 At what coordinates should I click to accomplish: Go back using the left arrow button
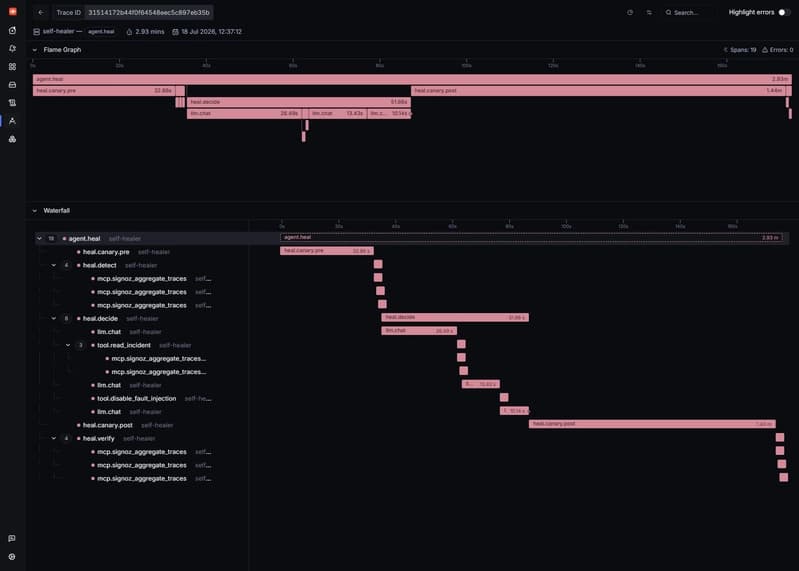(41, 12)
